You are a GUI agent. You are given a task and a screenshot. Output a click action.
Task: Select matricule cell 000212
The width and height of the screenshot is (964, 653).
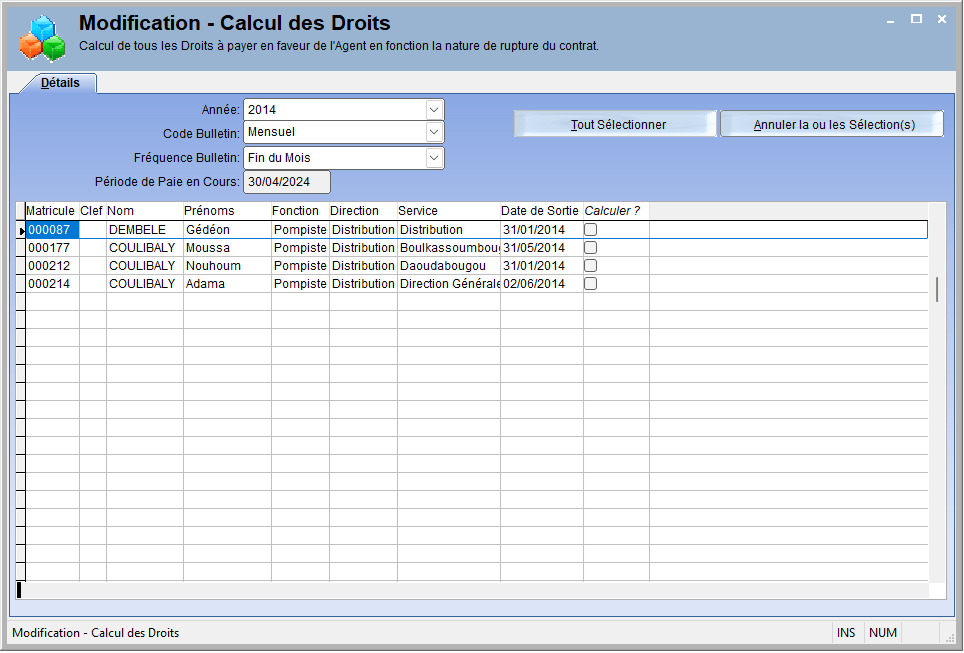point(52,266)
